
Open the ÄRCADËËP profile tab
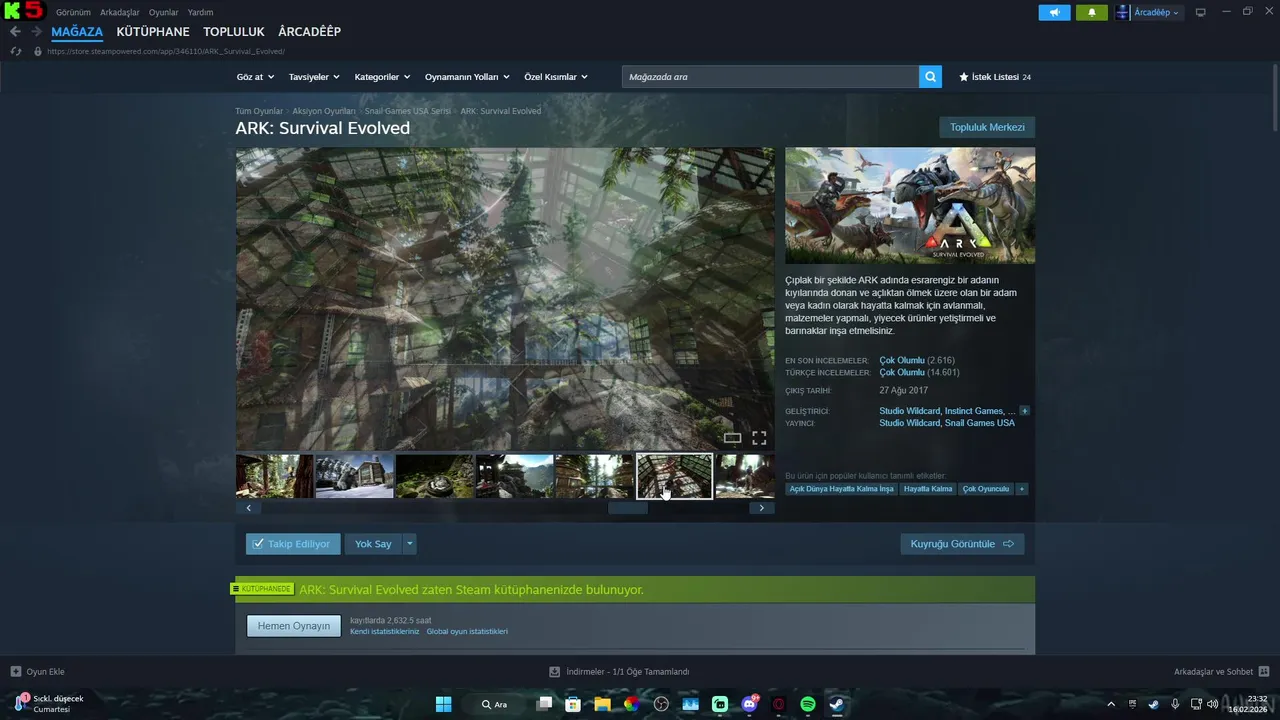tap(309, 32)
